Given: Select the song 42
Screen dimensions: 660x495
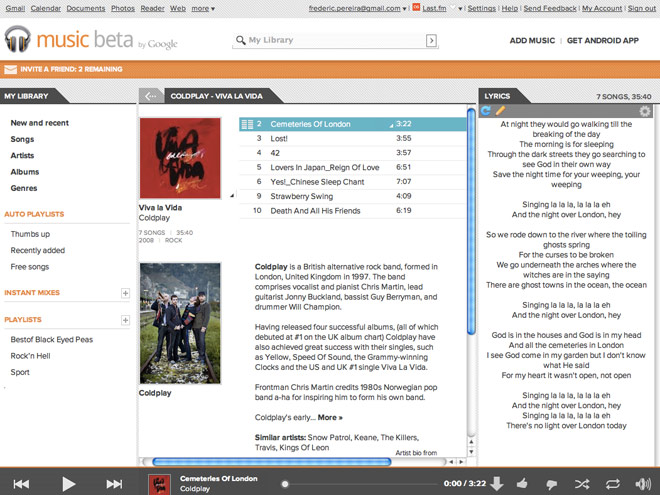Looking at the screenshot, I should point(353,153).
